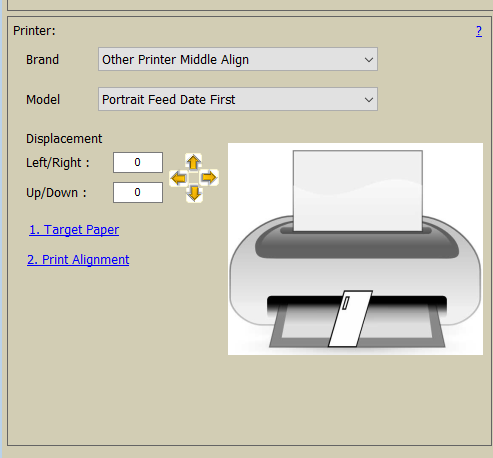Click the Brand field label
493x458 pixels.
click(x=42, y=60)
